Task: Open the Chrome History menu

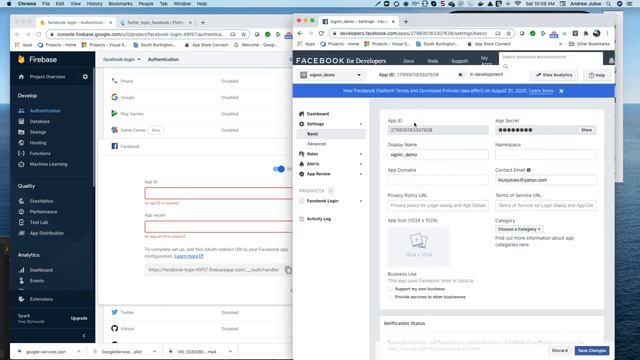Action: [94, 4]
